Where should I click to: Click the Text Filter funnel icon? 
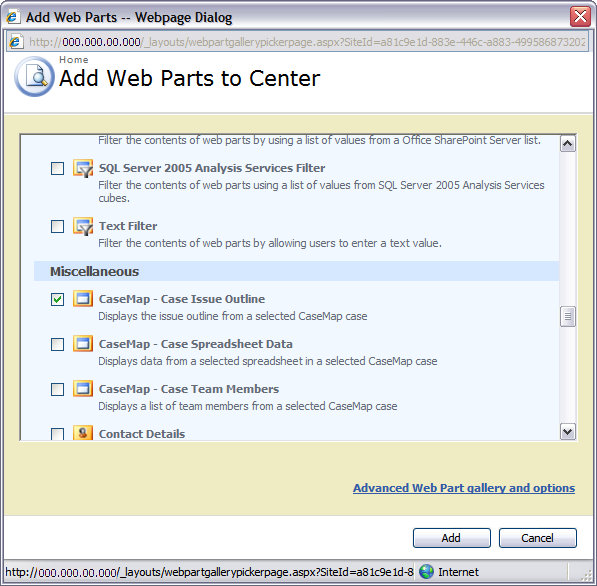tap(83, 226)
